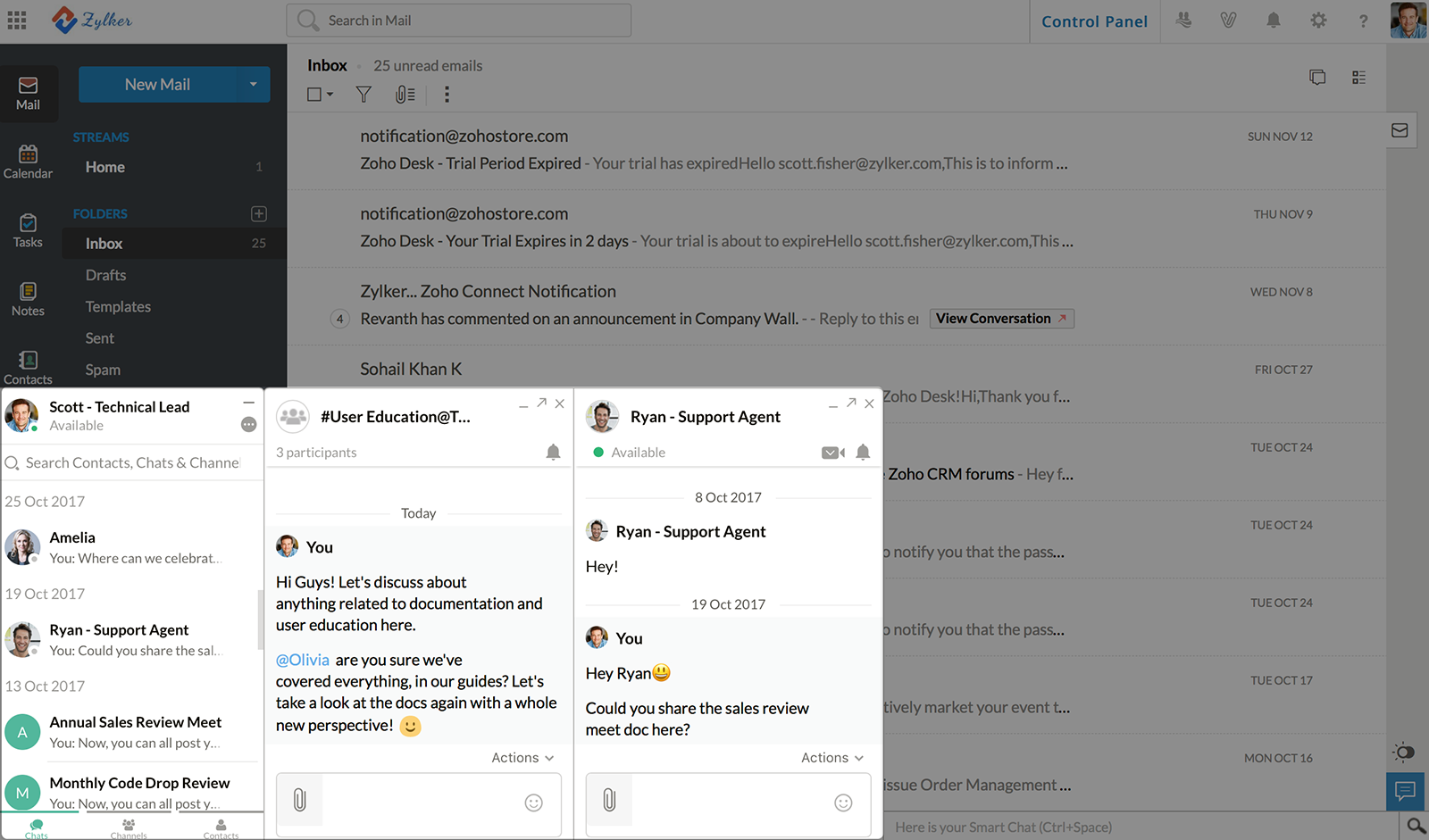The image size is (1429, 840).
Task: Open the Calendar app in sidebar
Action: point(28,162)
